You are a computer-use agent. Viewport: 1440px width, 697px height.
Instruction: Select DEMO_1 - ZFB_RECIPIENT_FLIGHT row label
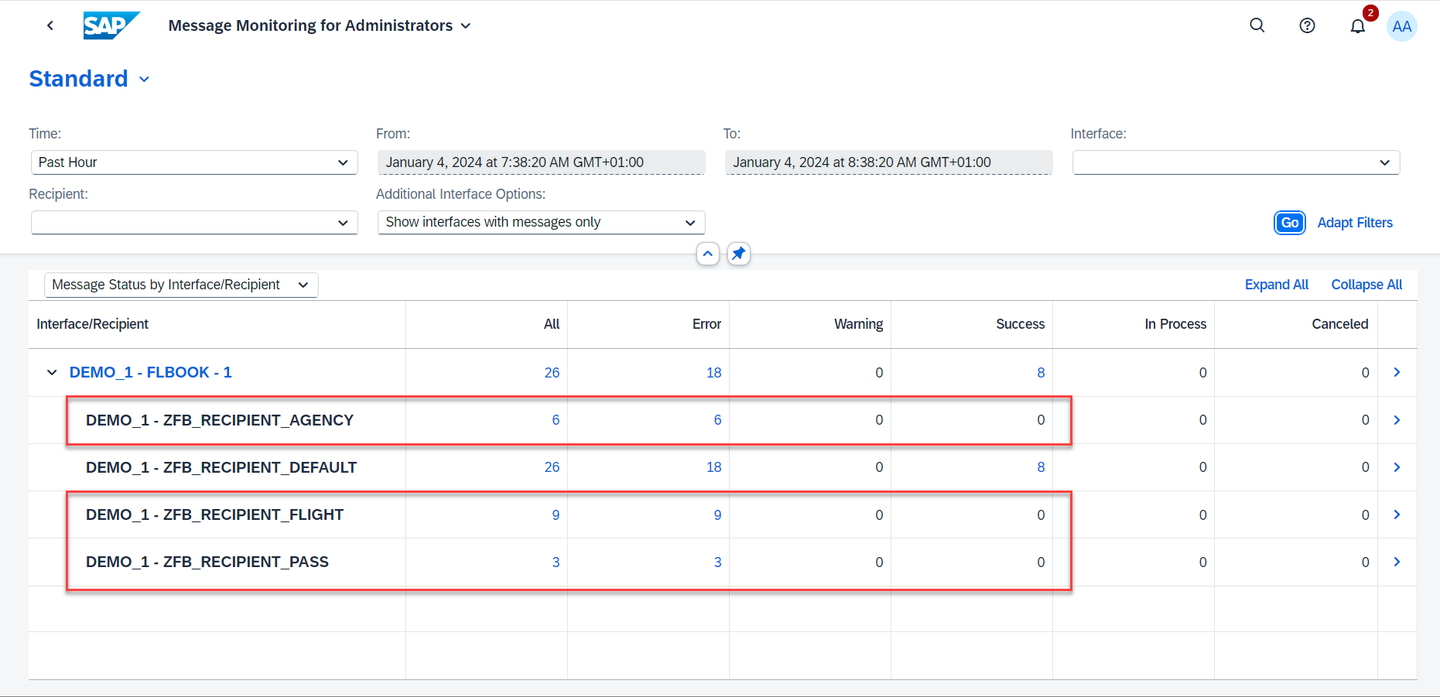pos(214,515)
